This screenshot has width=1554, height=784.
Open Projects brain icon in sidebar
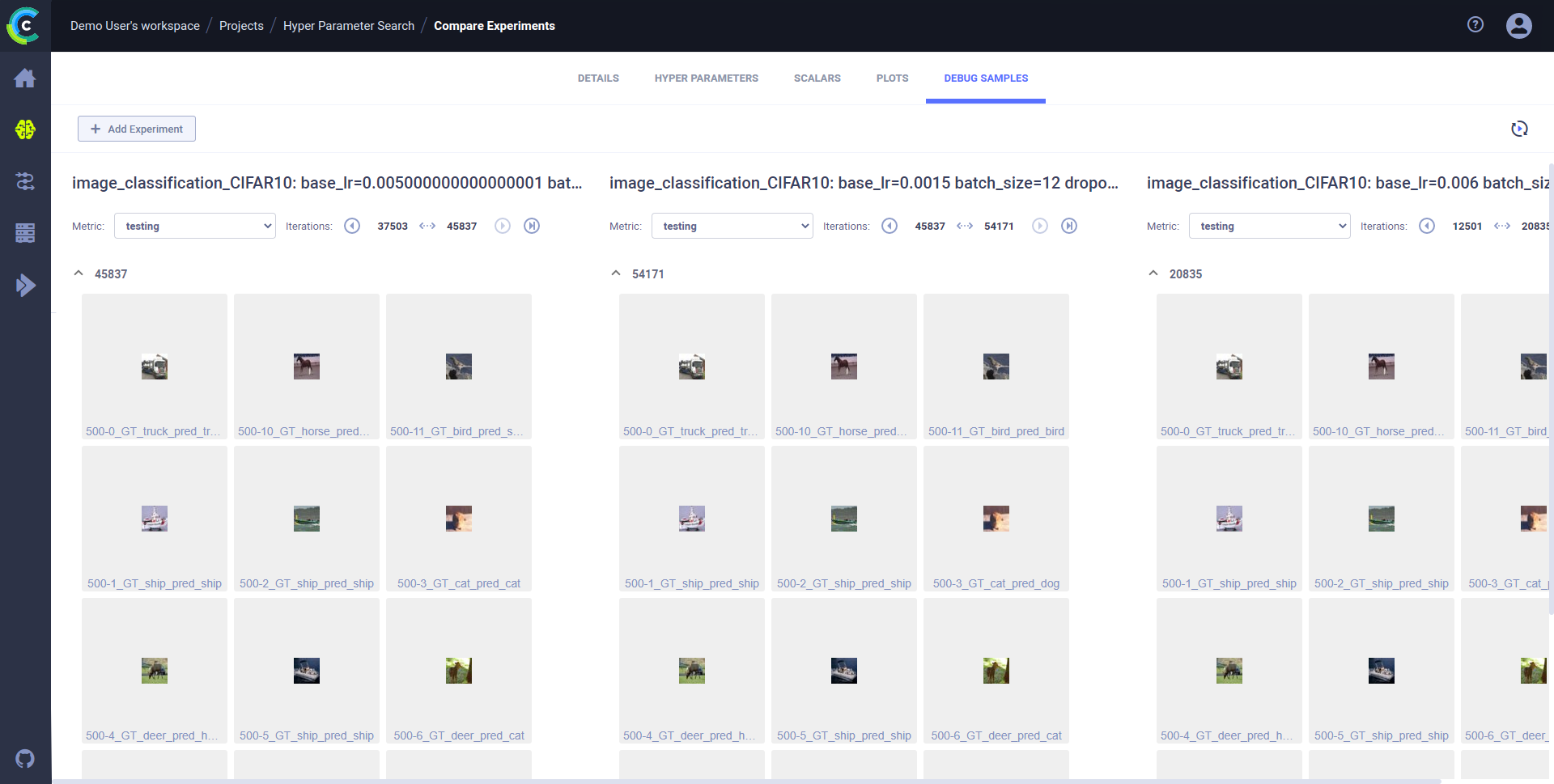coord(25,129)
